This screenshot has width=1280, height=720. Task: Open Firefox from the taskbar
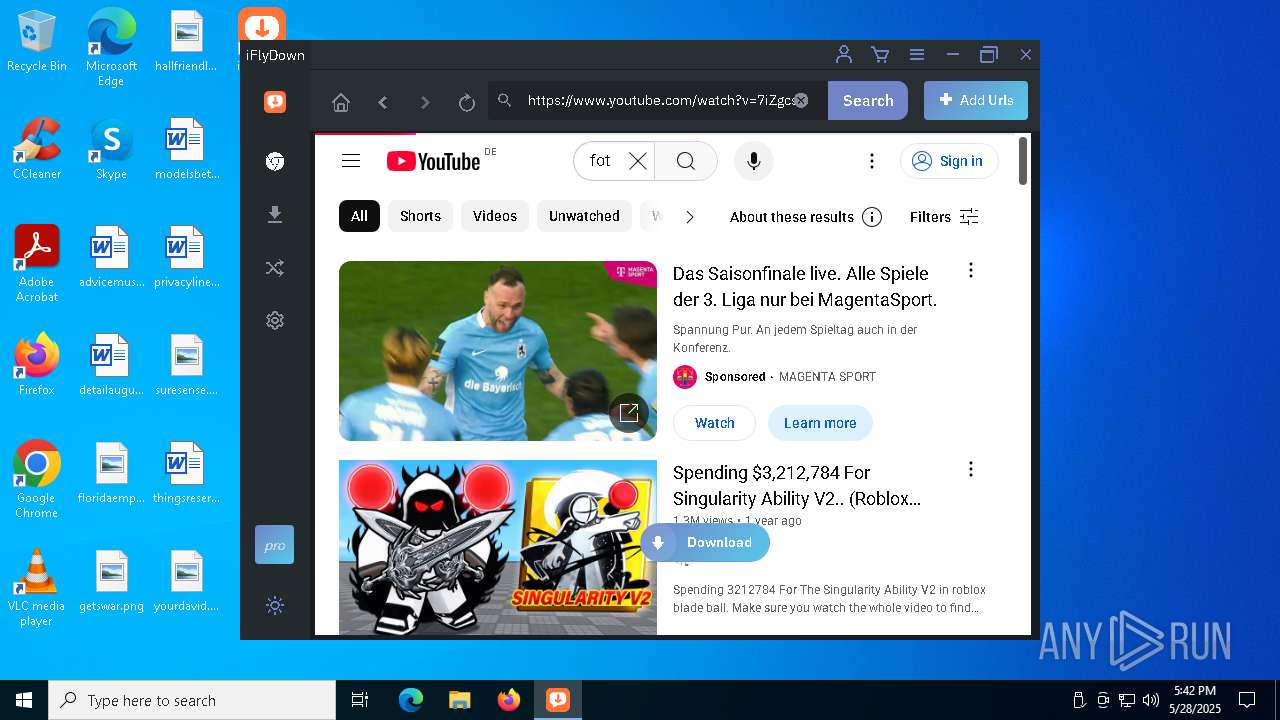tap(509, 700)
